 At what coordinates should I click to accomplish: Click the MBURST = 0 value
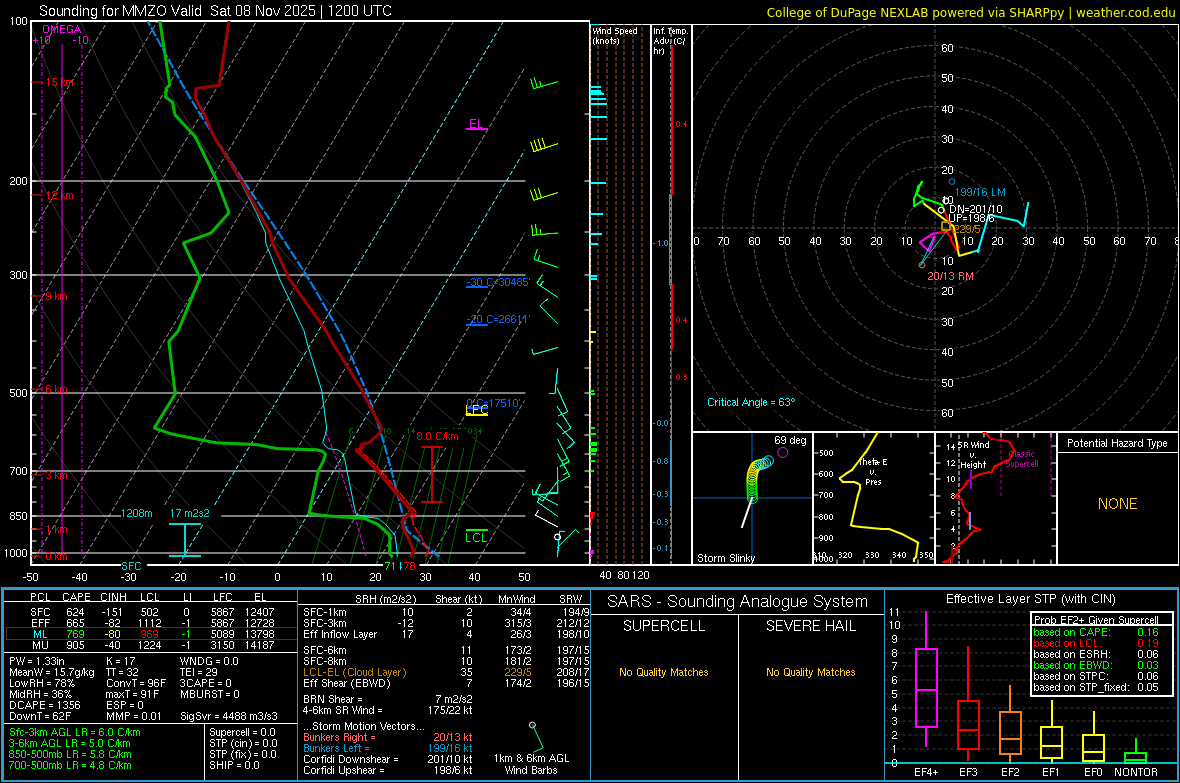[x=210, y=694]
